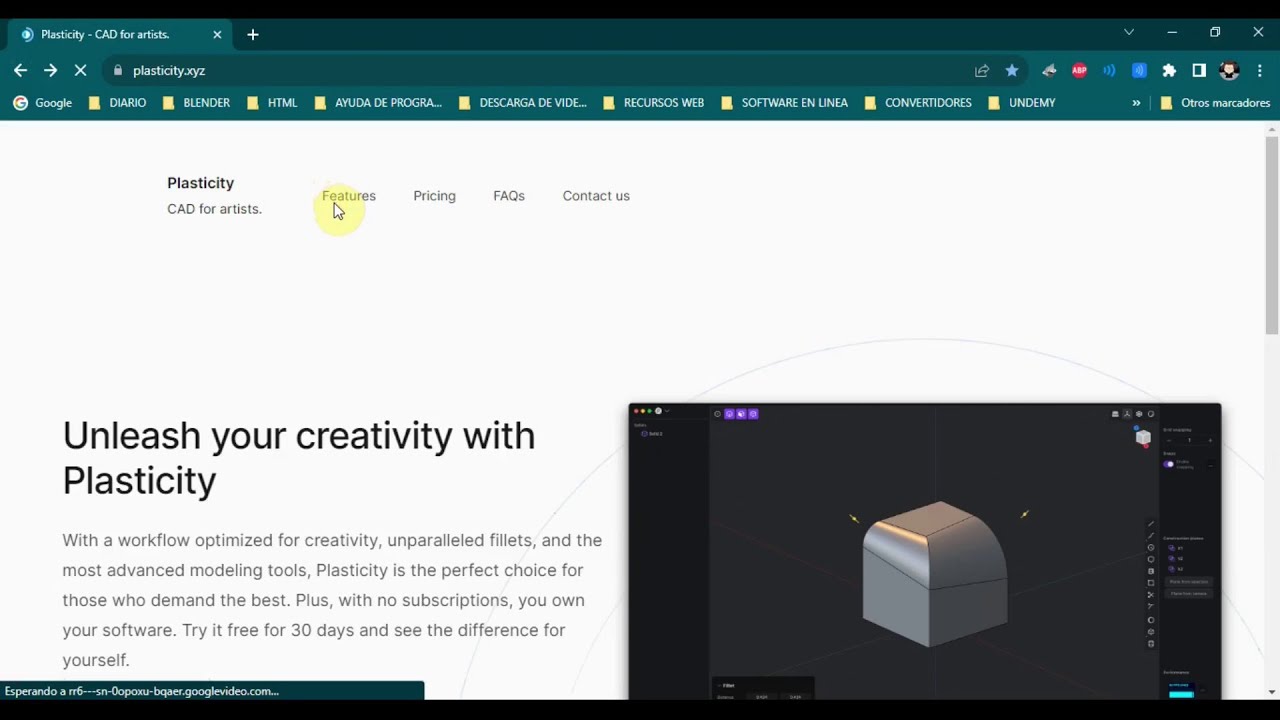Viewport: 1280px width, 720px height.
Task: Open the UNDEMY bookmark folder
Action: pos(1021,102)
